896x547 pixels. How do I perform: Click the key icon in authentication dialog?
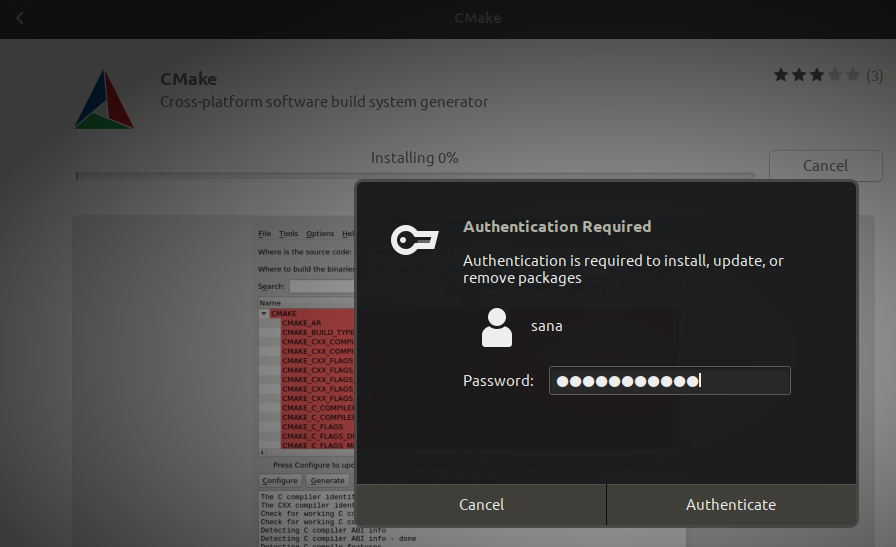point(414,240)
